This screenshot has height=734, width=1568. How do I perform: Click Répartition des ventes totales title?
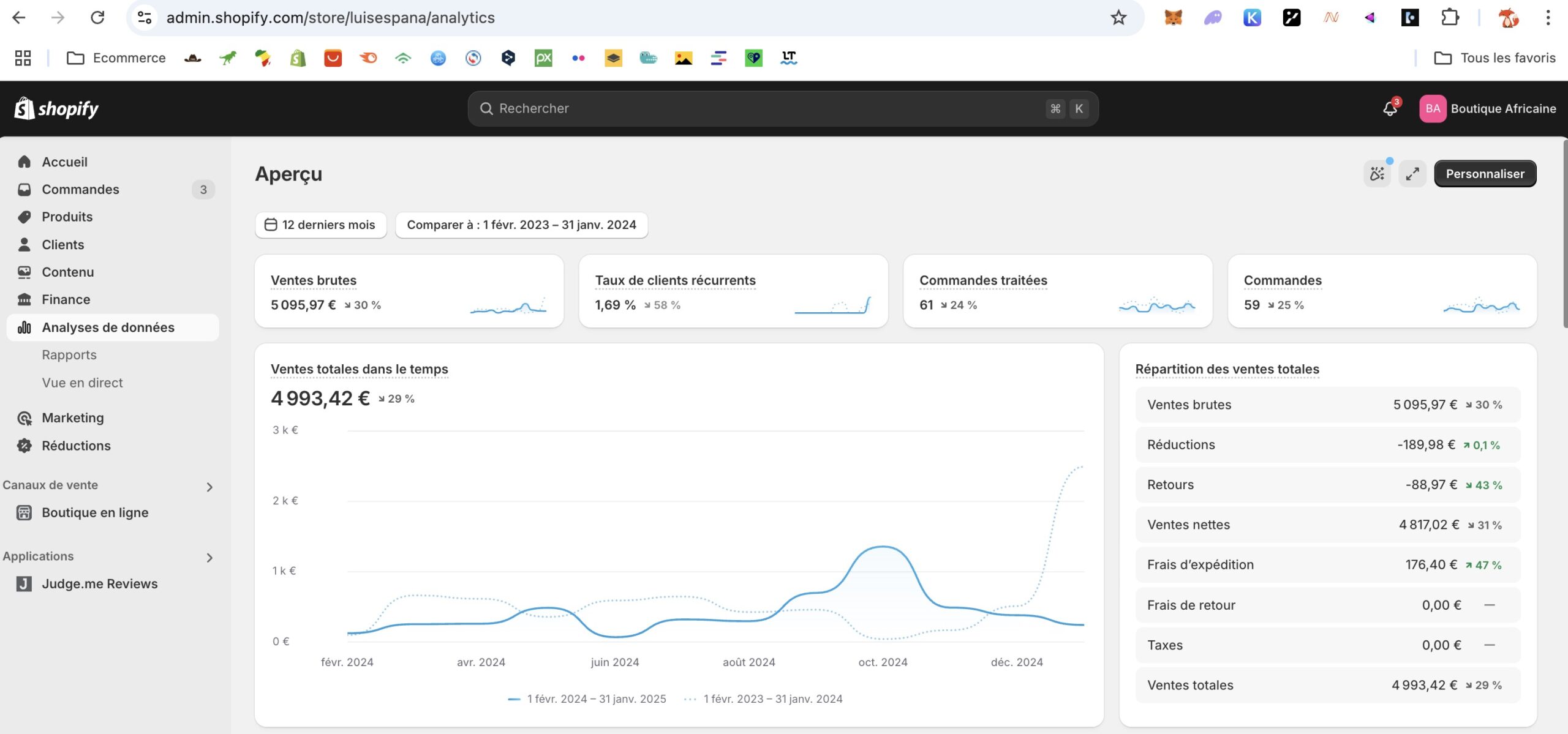[x=1227, y=369]
